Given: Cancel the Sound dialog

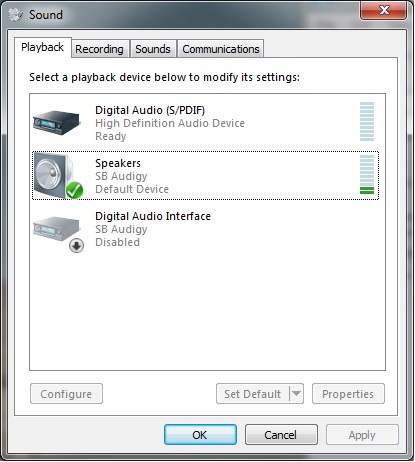Looking at the screenshot, I should (x=281, y=435).
